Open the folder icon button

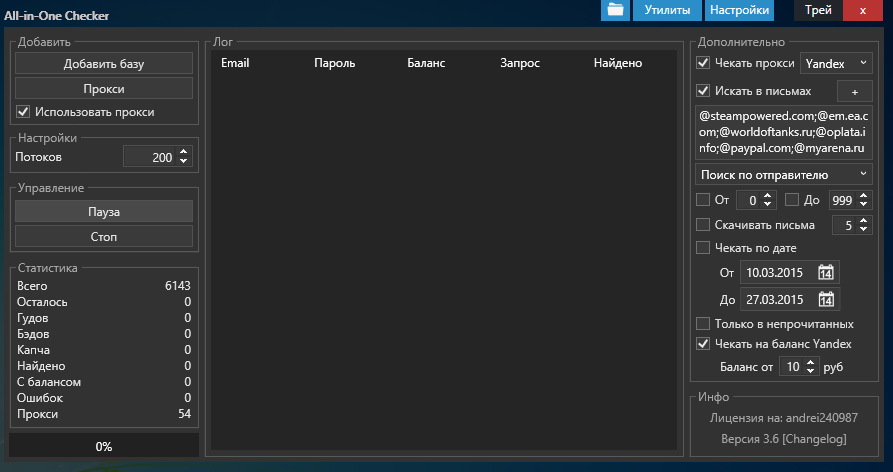click(615, 10)
